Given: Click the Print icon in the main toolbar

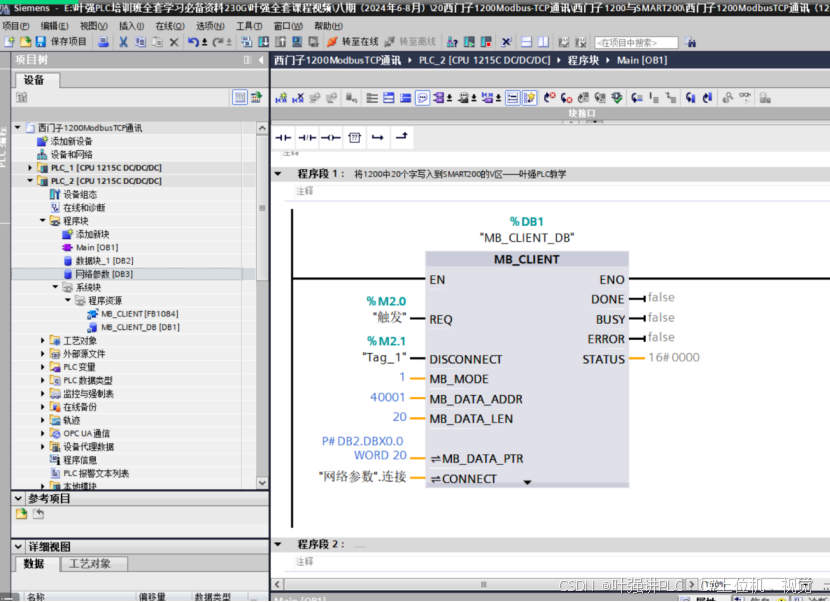Looking at the screenshot, I should 104,42.
